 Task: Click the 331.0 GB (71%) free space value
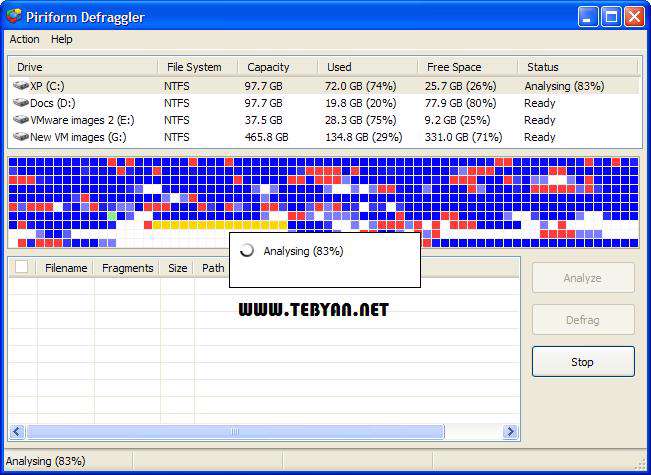click(x=463, y=137)
